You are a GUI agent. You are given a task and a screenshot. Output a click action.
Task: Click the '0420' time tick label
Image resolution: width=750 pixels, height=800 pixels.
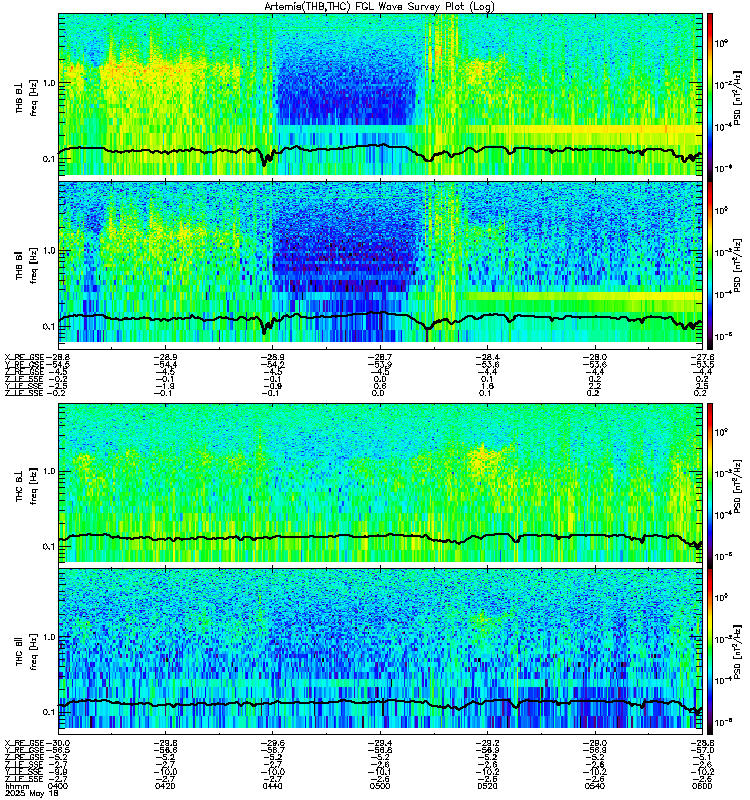pos(165,786)
